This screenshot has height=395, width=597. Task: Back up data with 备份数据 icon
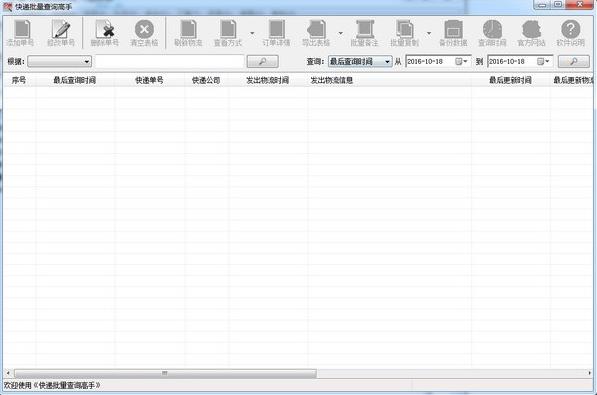click(x=453, y=34)
